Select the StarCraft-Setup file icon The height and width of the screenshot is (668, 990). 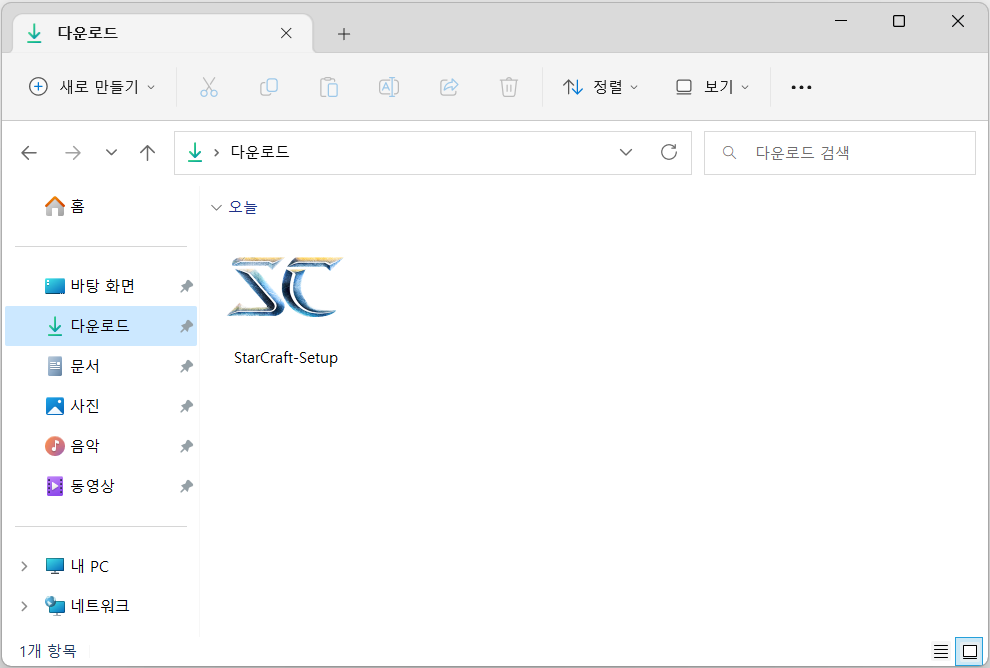285,287
